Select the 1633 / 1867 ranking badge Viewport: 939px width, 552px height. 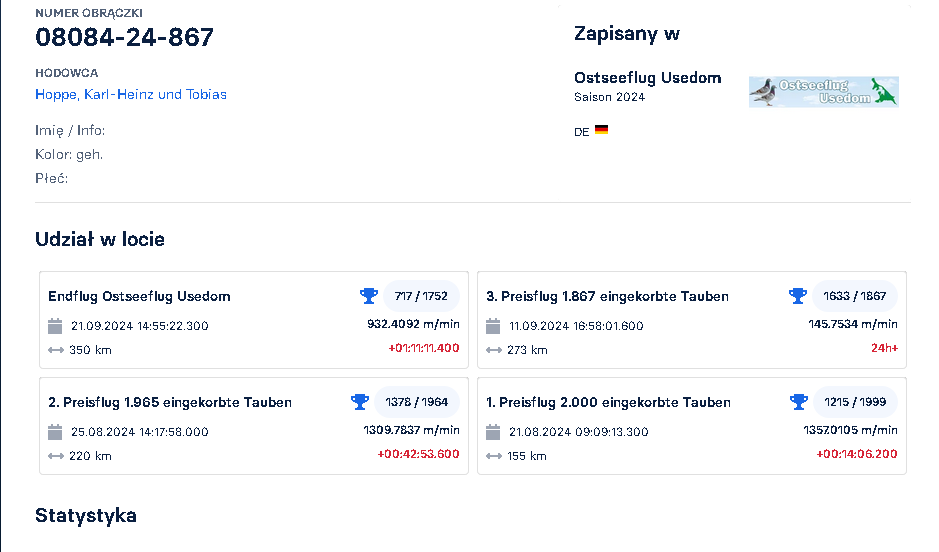tap(854, 296)
